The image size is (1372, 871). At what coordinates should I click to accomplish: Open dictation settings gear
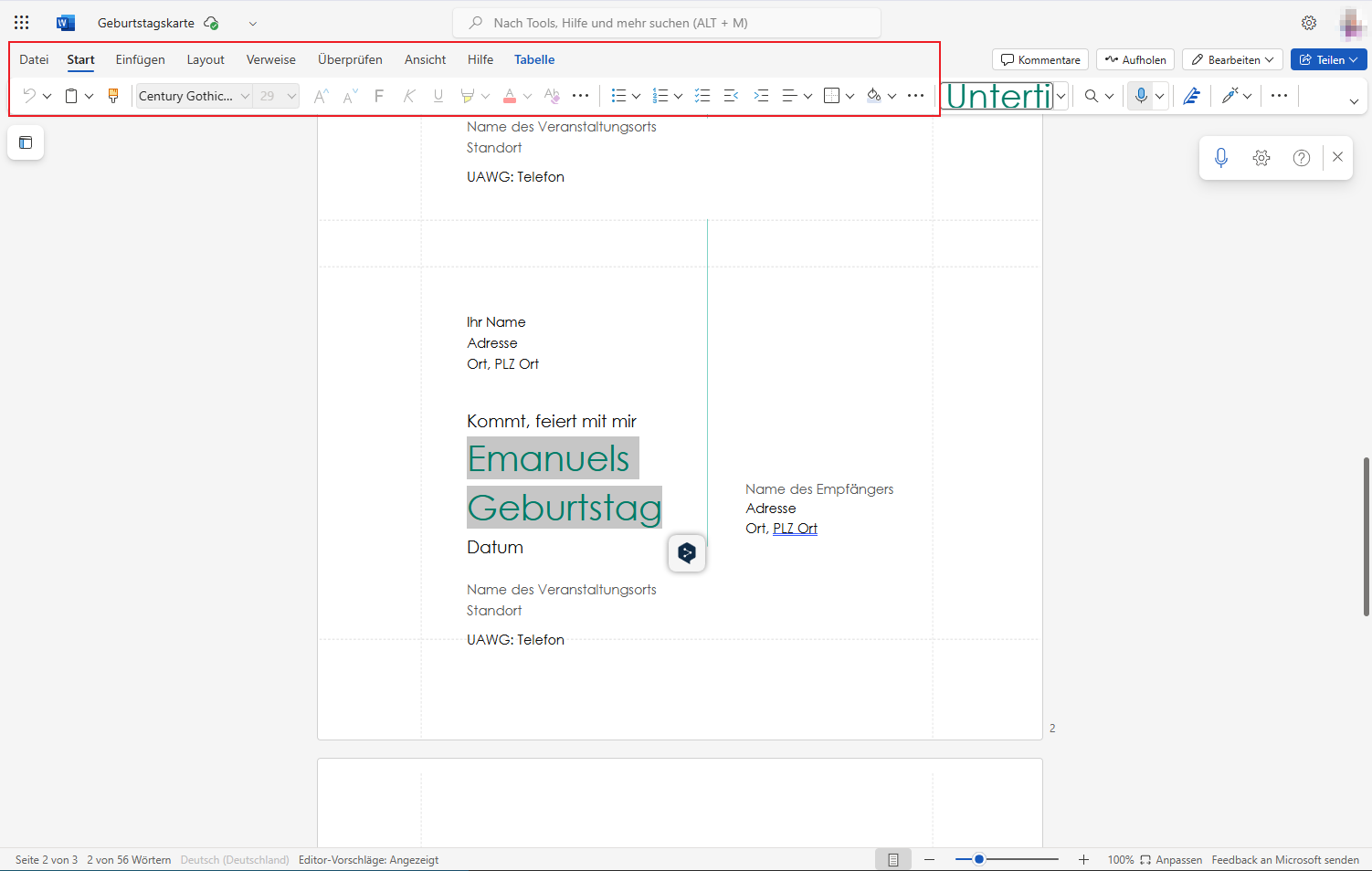(1261, 158)
